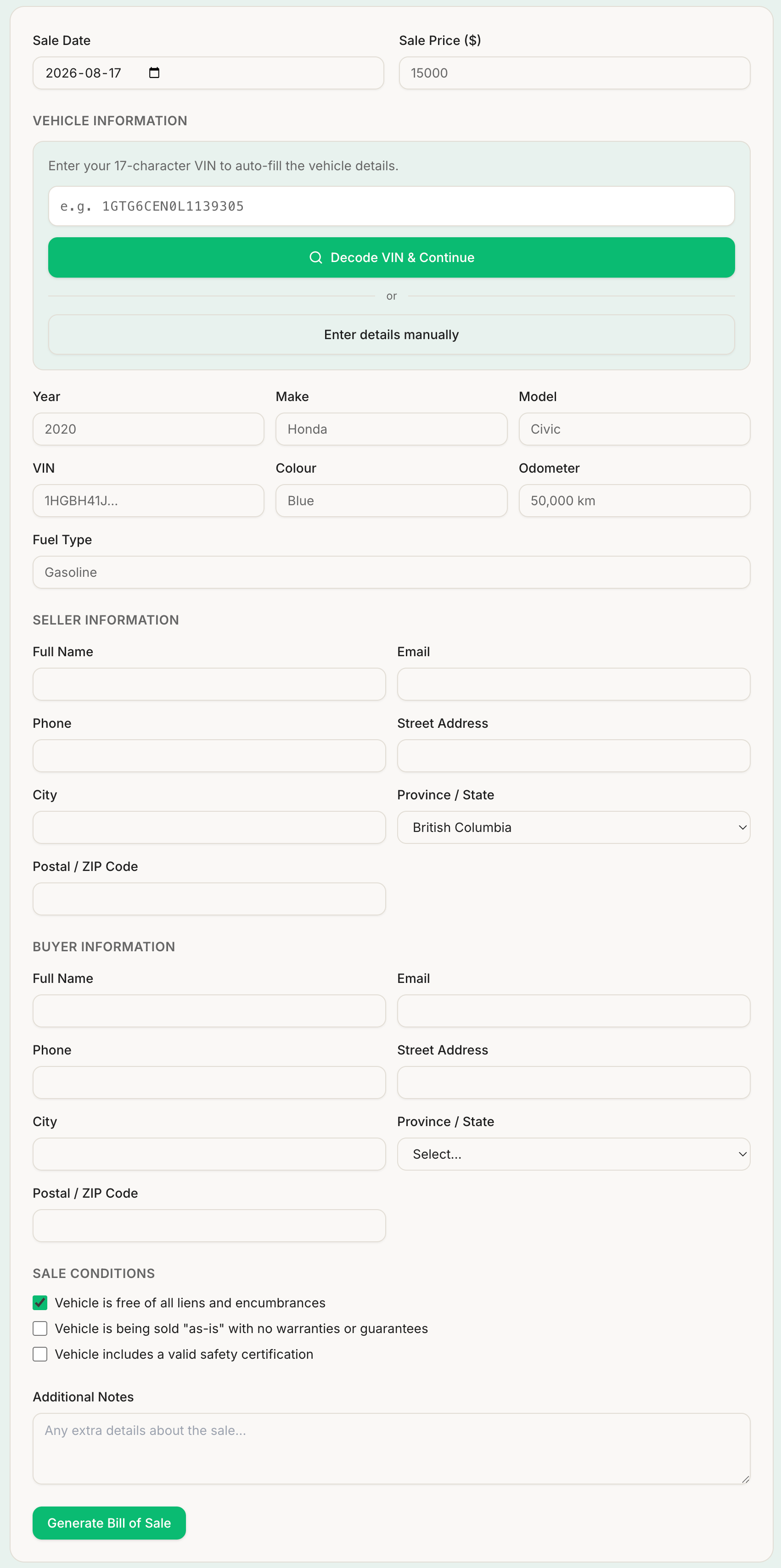Click the seller City field

point(209,827)
